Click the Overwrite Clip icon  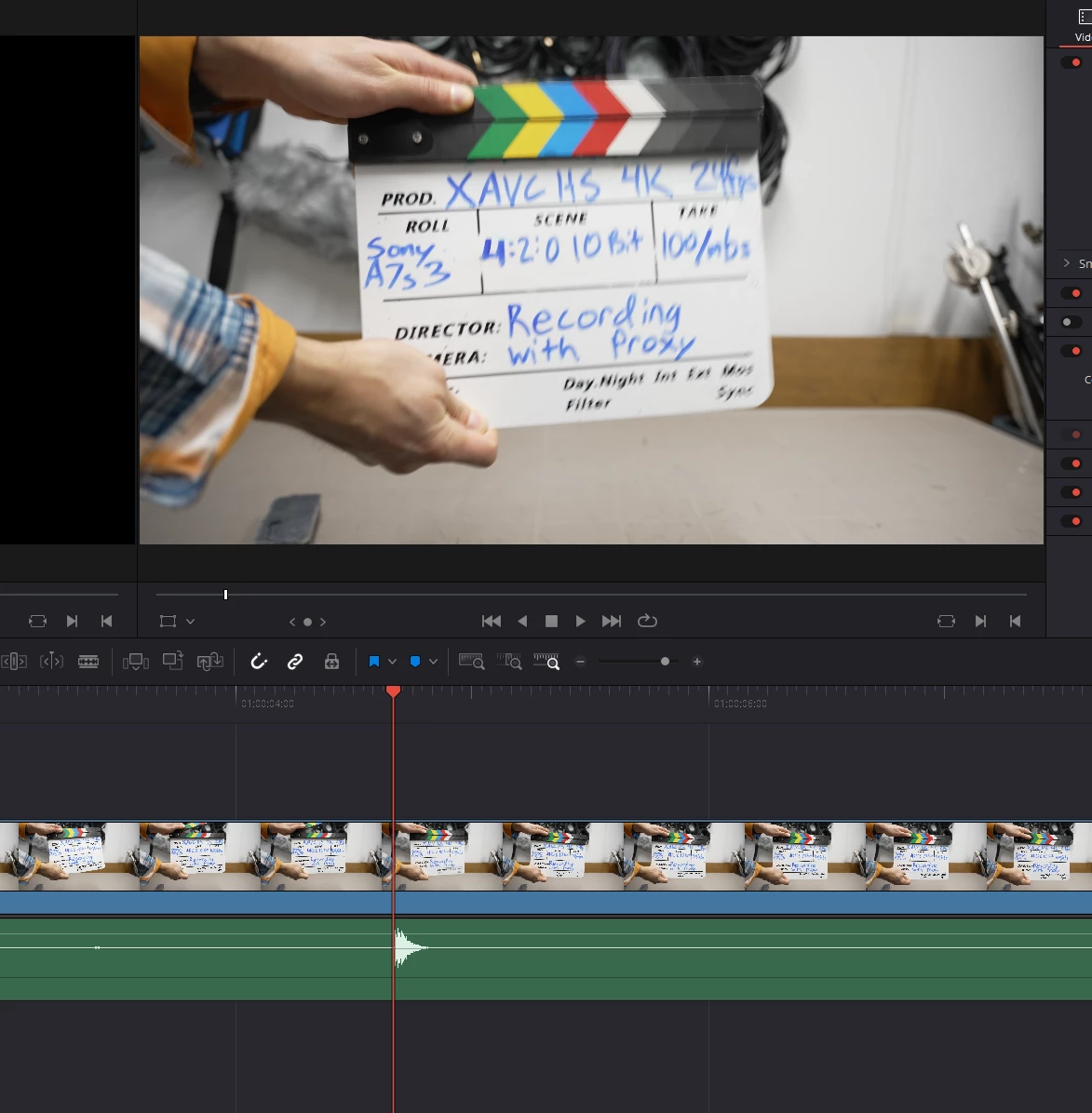(x=172, y=661)
